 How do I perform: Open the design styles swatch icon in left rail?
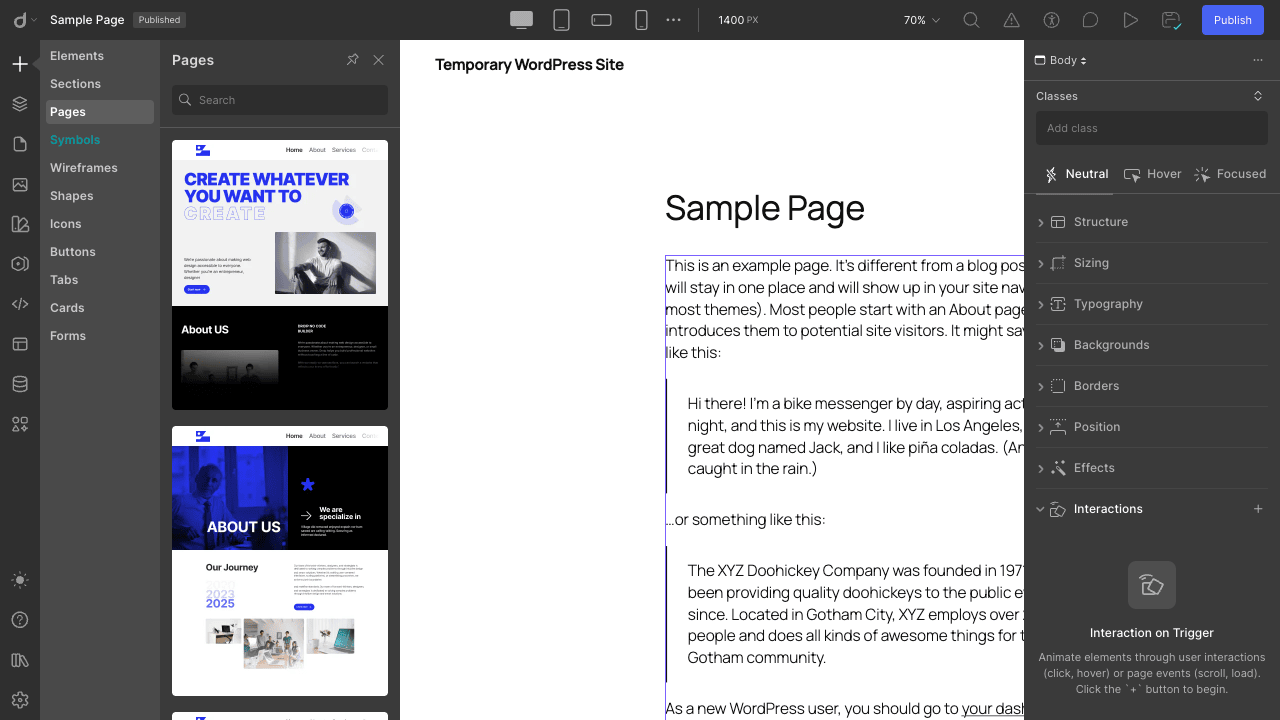click(20, 224)
